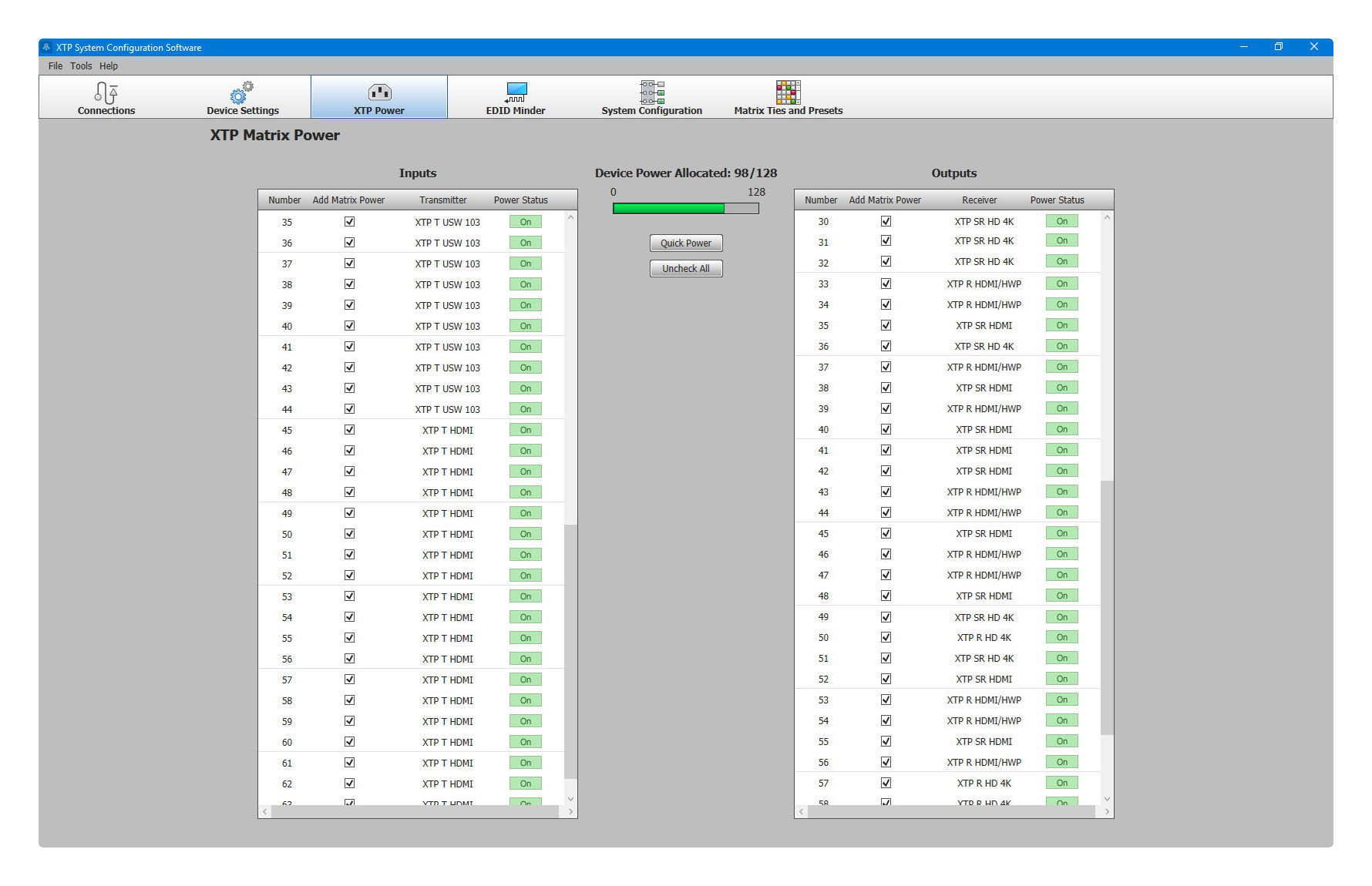Image resolution: width=1372 pixels, height=886 pixels.
Task: Uncheck matrix power for input 45
Action: point(349,430)
